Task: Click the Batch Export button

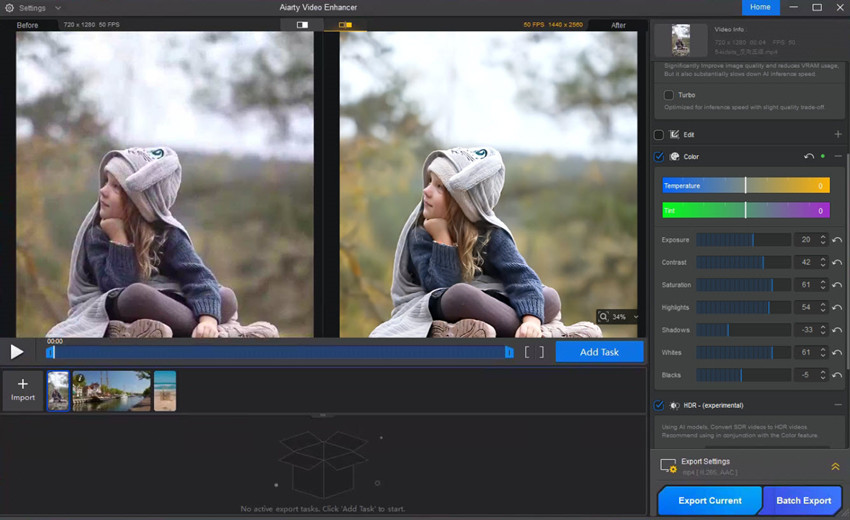Action: click(x=803, y=500)
